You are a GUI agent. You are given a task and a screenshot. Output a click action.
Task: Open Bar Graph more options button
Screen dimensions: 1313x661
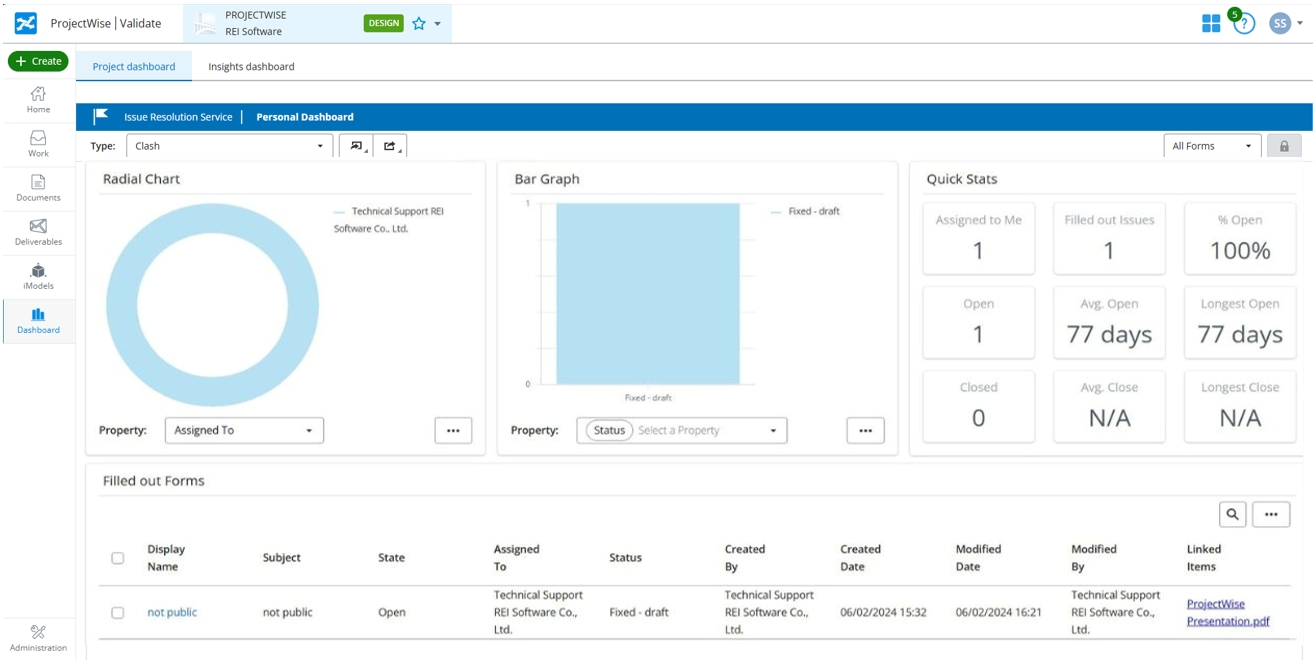pos(865,430)
